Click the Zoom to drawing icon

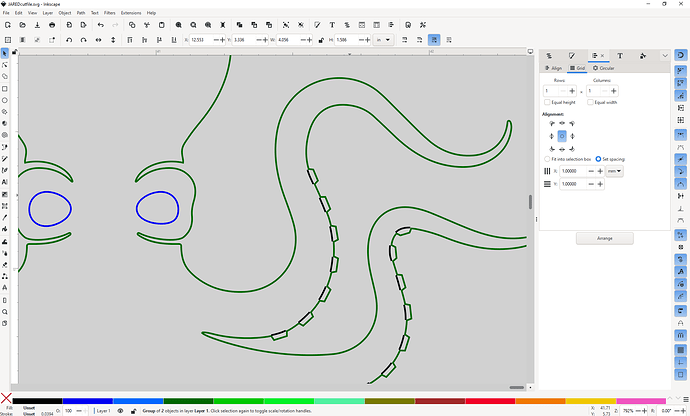click(x=193, y=25)
